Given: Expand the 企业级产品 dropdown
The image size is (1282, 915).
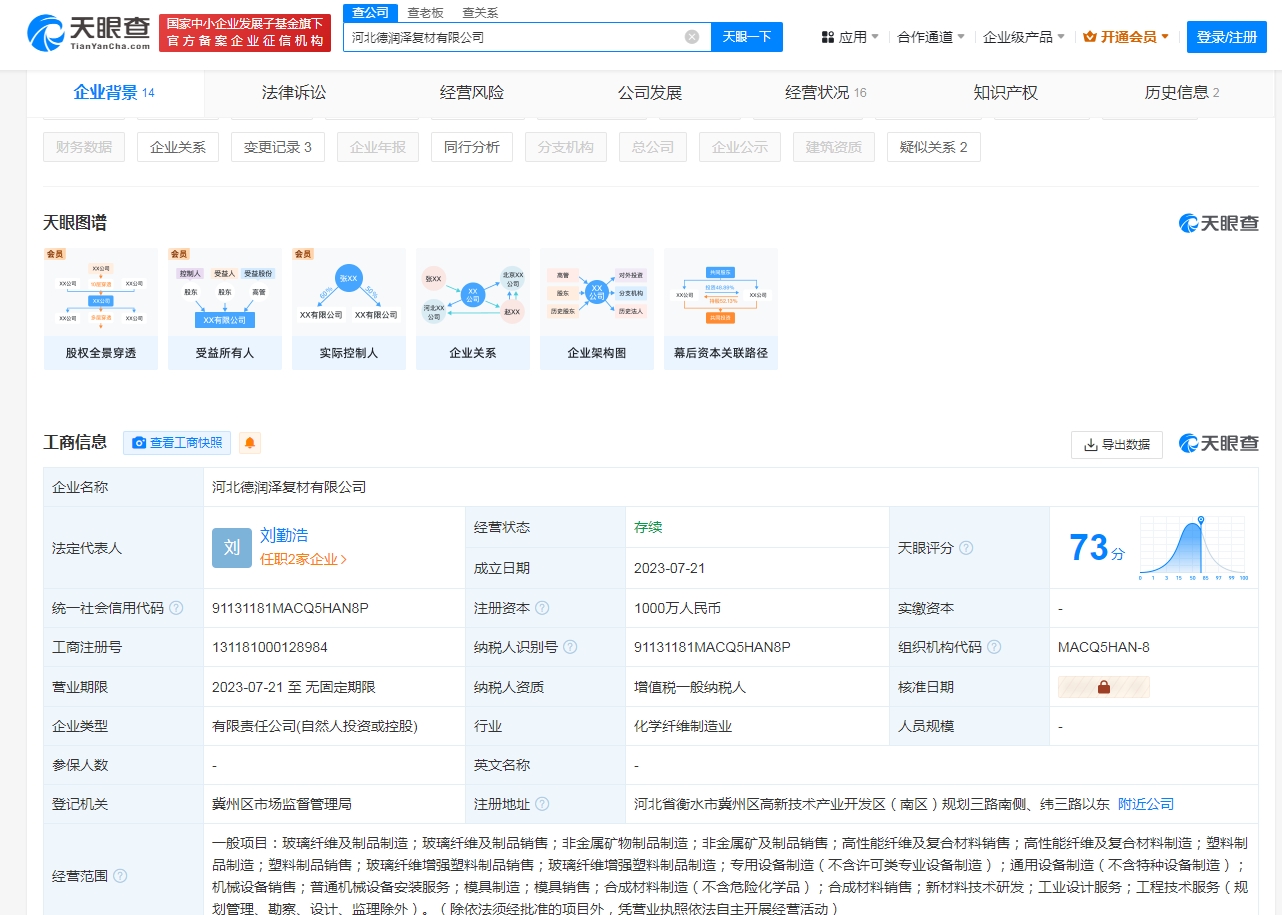Looking at the screenshot, I should [x=1061, y=37].
